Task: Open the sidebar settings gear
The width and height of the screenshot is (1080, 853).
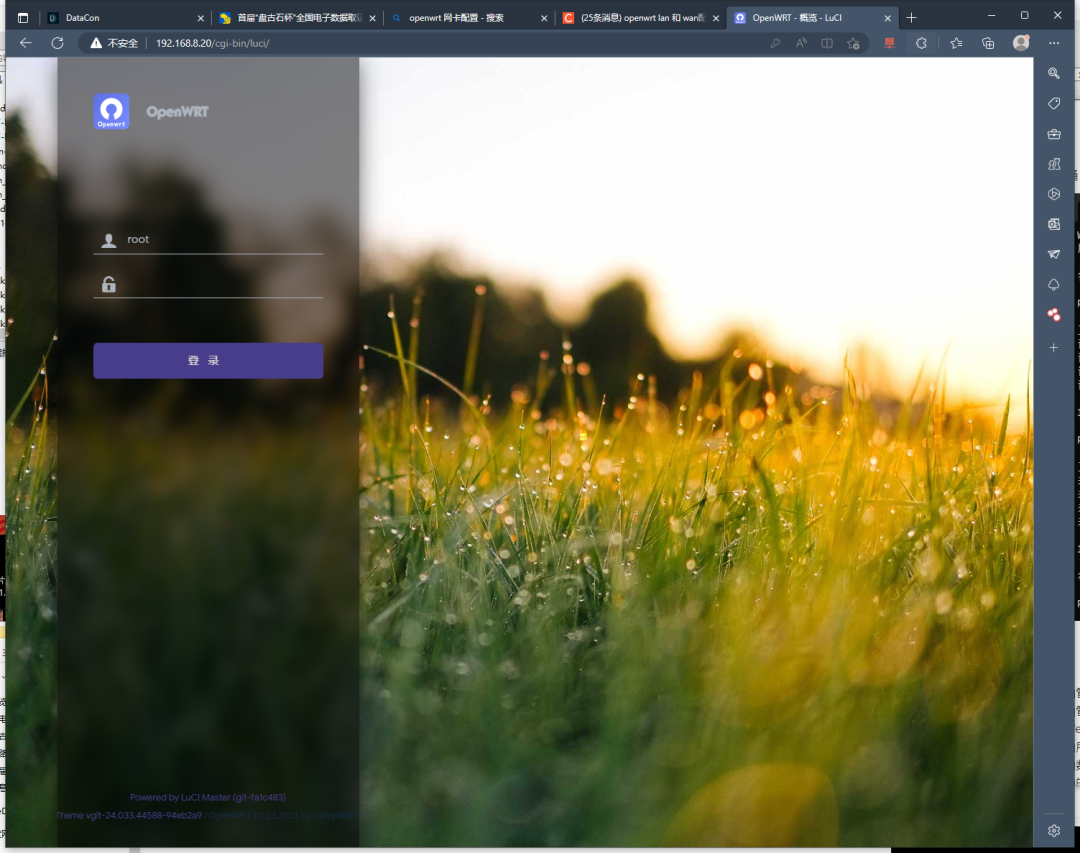Action: tap(1054, 831)
